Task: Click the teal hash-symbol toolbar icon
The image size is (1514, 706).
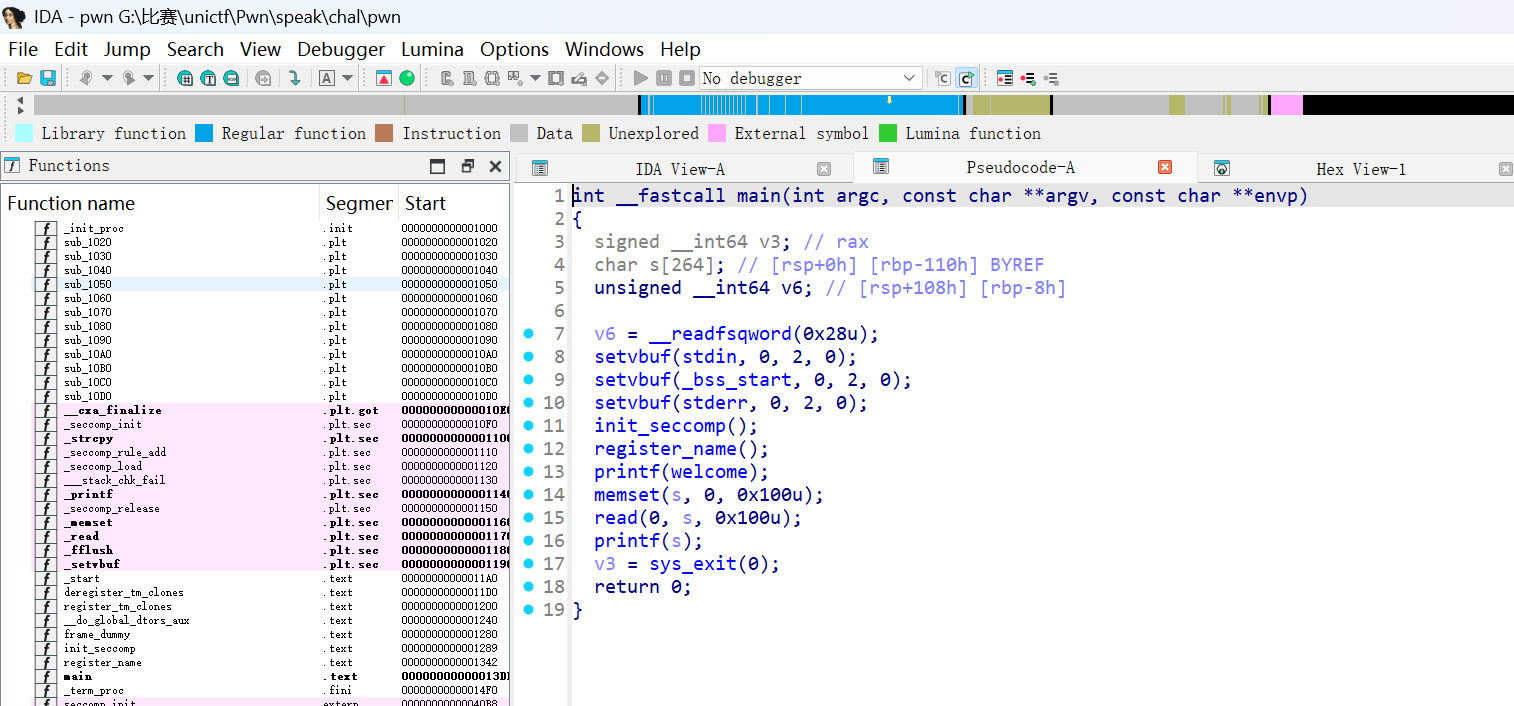Action: (x=185, y=78)
